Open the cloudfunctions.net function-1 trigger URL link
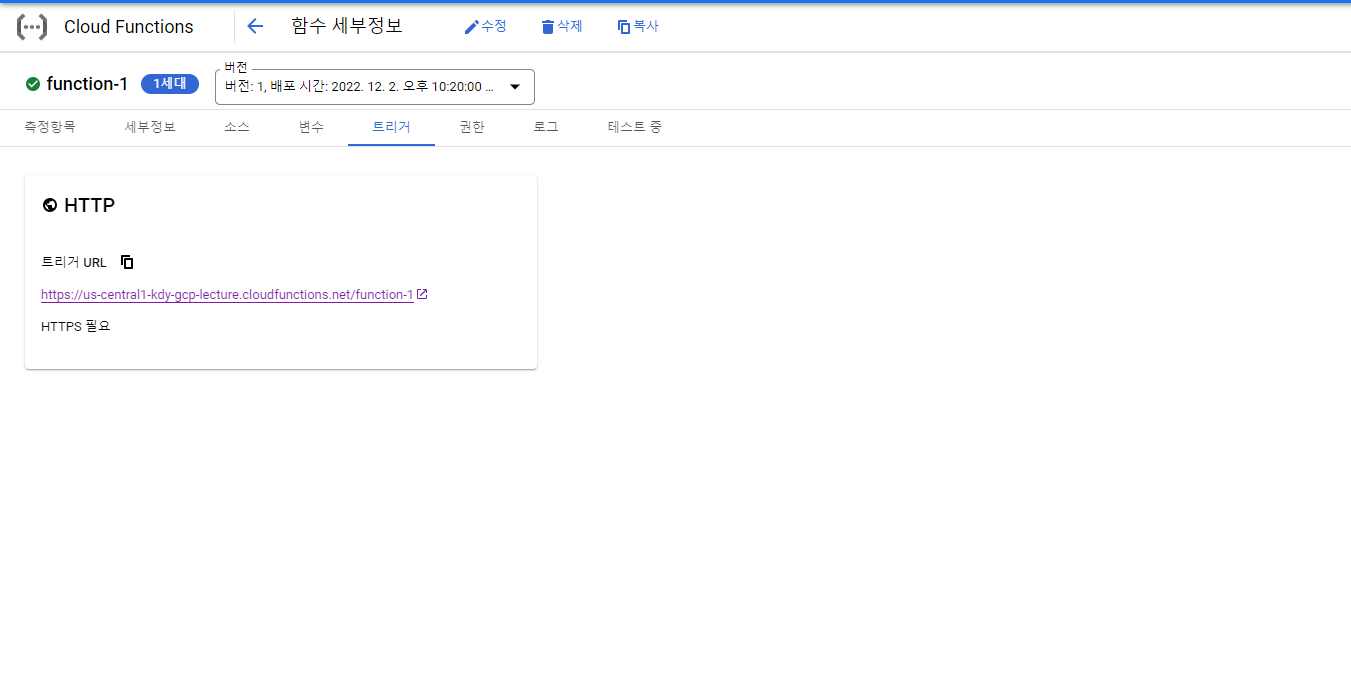Image resolution: width=1351 pixels, height=683 pixels. 227,295
